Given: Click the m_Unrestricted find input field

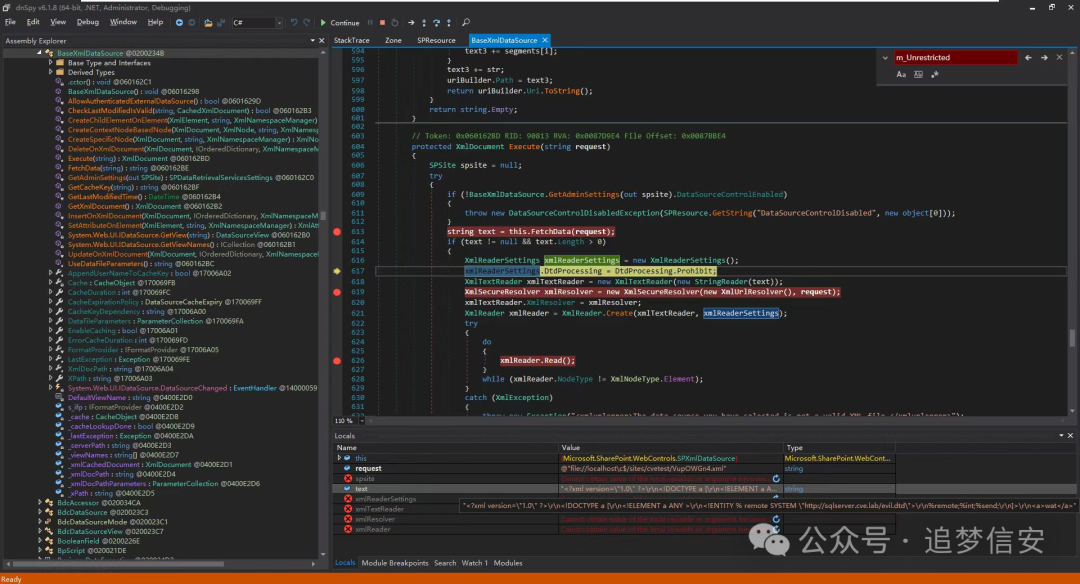Looking at the screenshot, I should tap(955, 58).
